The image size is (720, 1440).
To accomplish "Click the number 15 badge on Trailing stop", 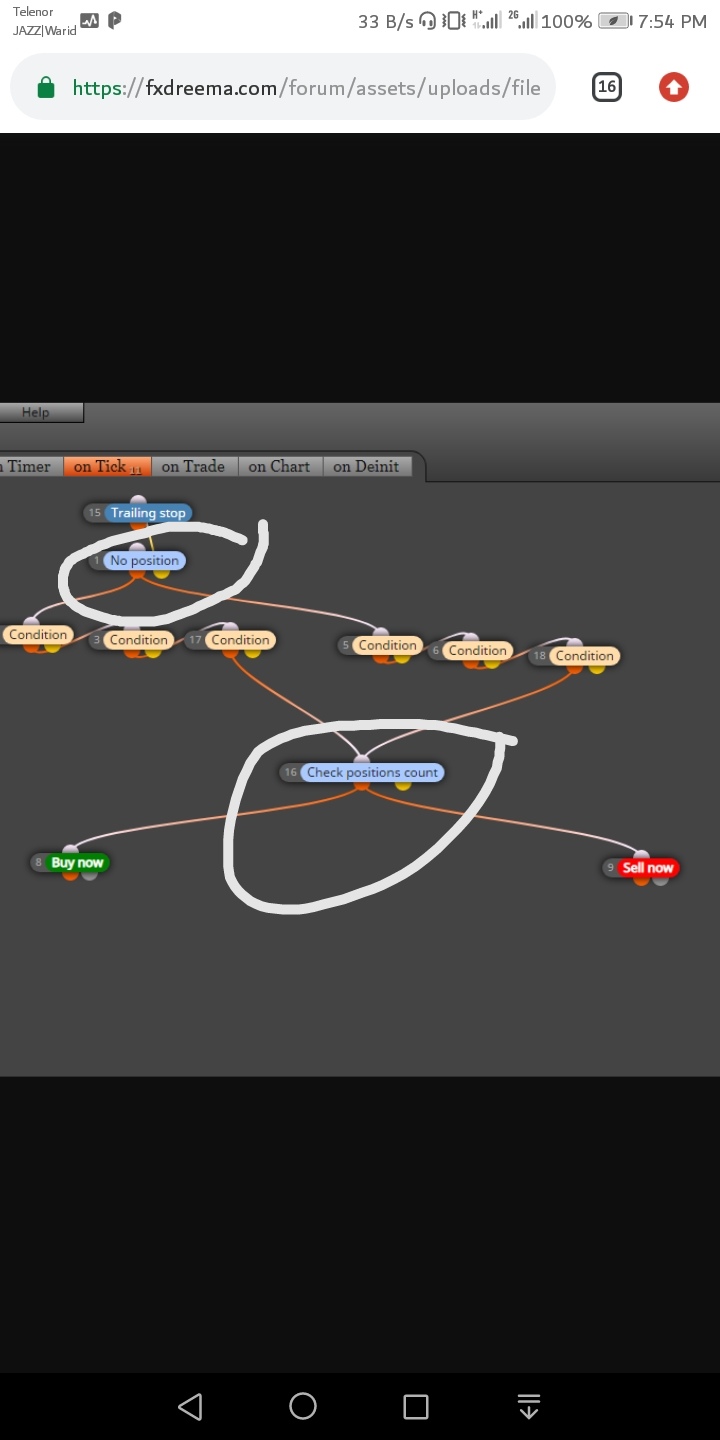I will pyautogui.click(x=94, y=513).
